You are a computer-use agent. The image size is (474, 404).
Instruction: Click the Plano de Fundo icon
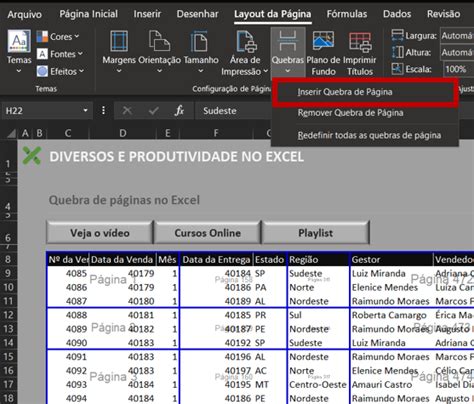pos(323,41)
